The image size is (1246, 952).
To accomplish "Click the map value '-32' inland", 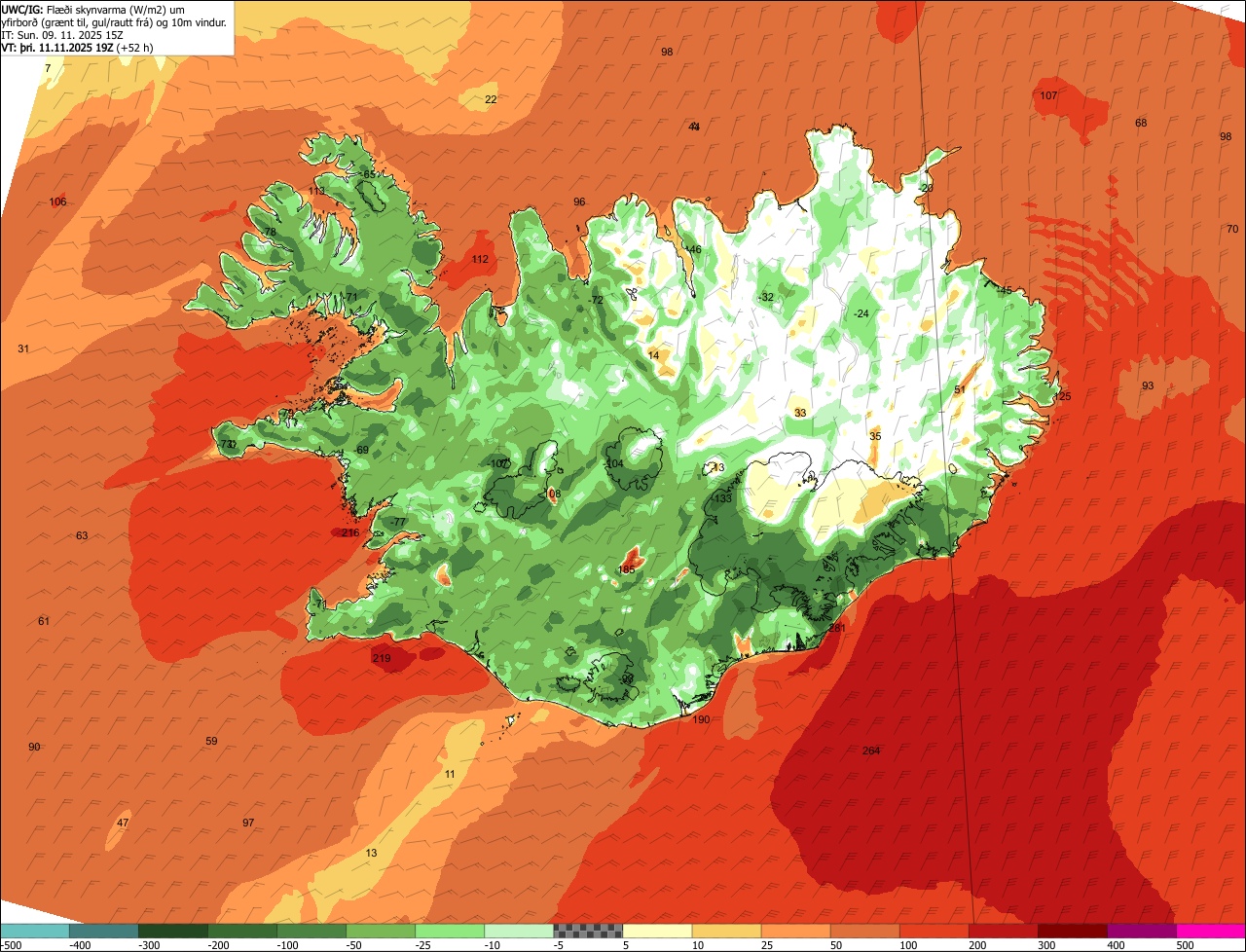I will [x=766, y=297].
